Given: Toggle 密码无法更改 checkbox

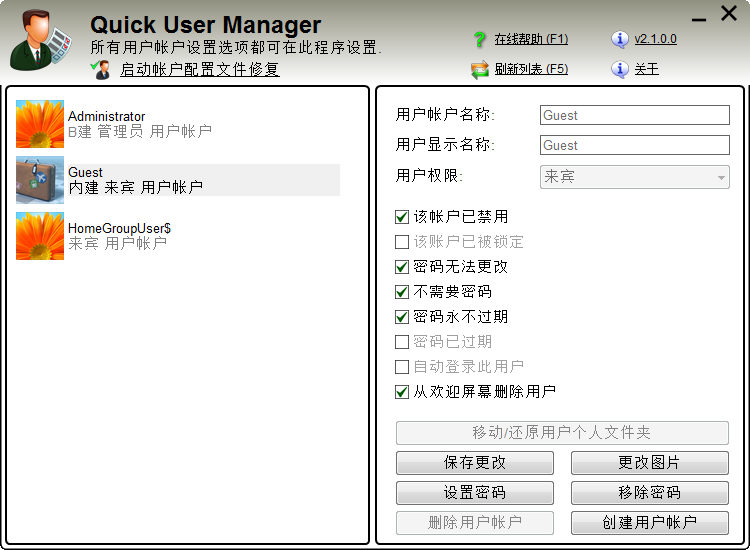Looking at the screenshot, I should (x=402, y=267).
